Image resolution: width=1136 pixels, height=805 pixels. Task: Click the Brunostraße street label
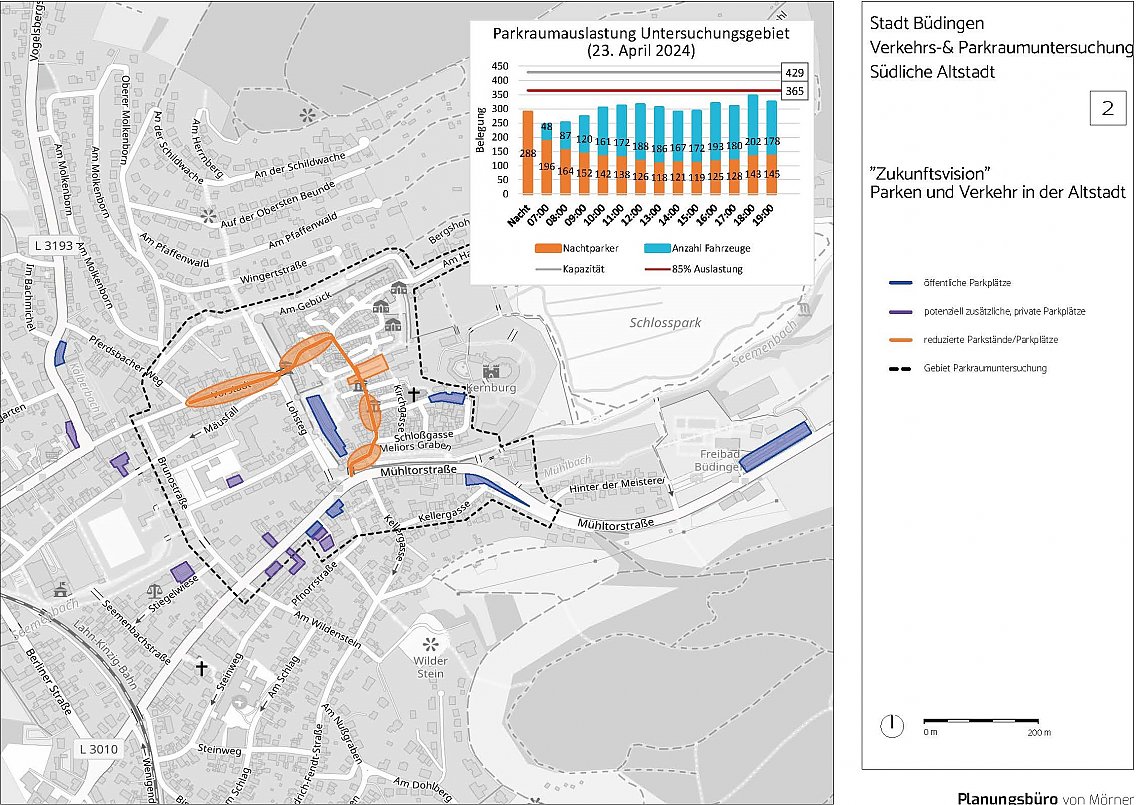click(x=173, y=483)
